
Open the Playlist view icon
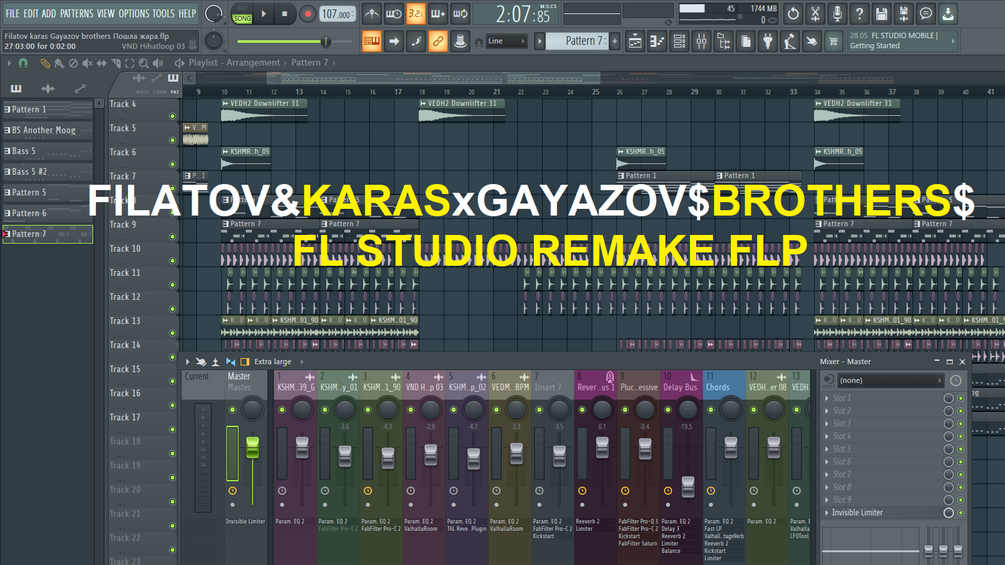pyautogui.click(x=635, y=42)
